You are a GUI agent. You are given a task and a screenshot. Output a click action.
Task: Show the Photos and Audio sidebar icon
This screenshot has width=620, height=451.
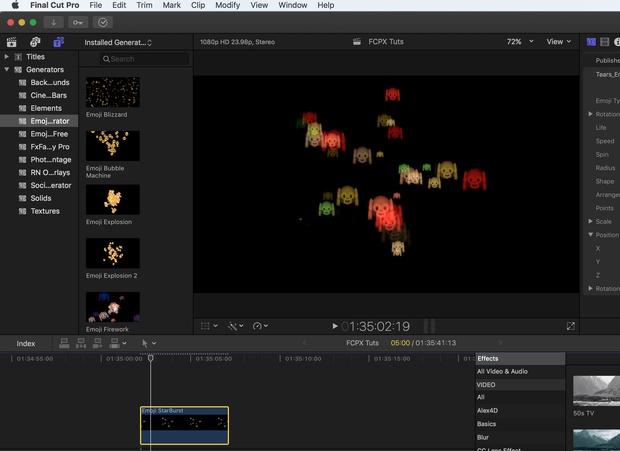coord(35,42)
